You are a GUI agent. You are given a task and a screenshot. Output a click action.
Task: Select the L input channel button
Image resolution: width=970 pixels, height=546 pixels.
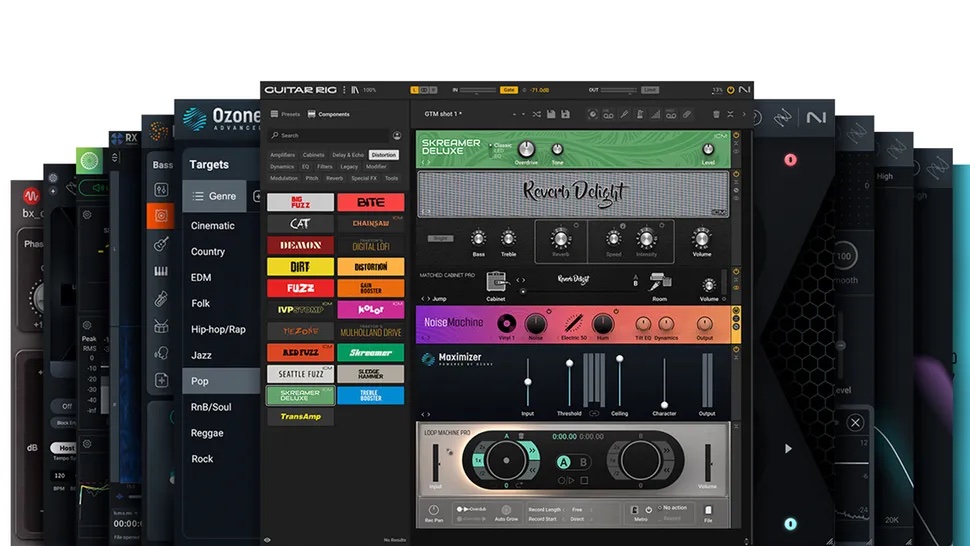[415, 90]
